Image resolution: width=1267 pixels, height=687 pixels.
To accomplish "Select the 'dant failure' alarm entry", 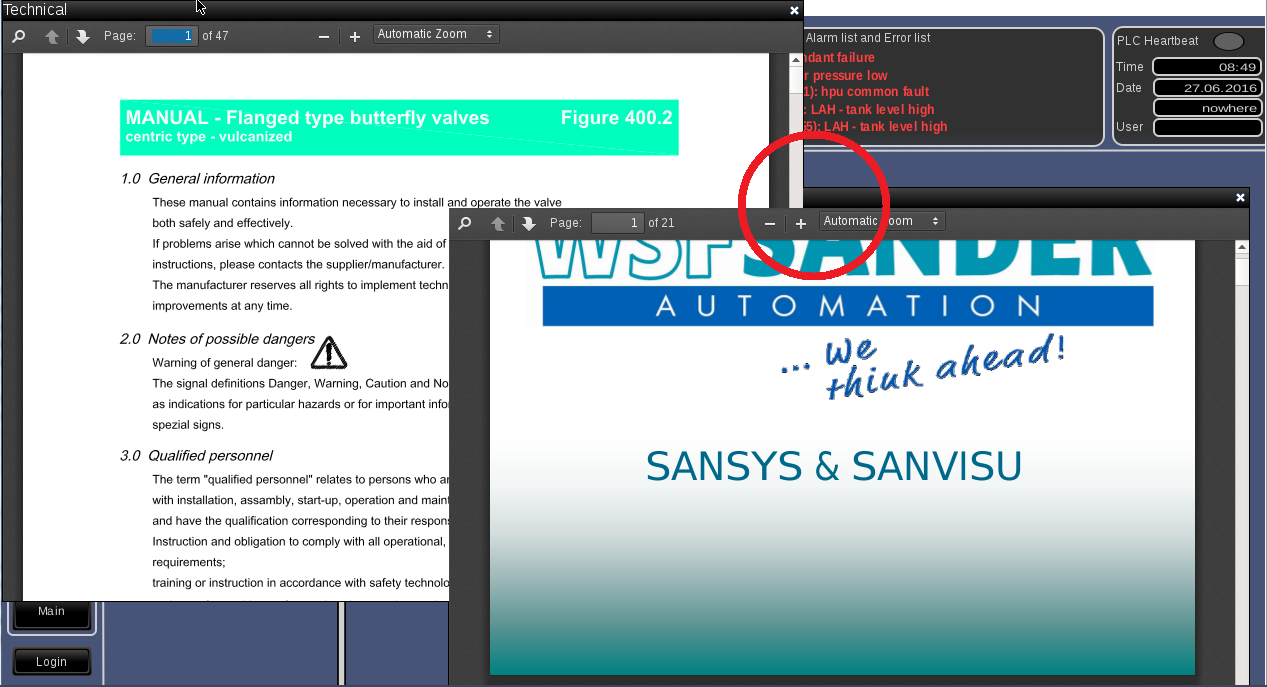I will [x=839, y=58].
